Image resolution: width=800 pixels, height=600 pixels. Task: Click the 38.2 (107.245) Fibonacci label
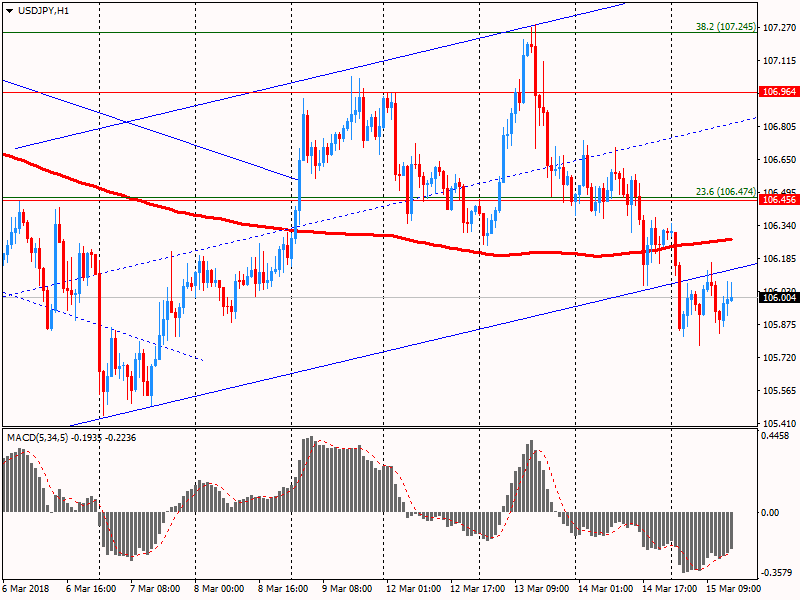(726, 27)
